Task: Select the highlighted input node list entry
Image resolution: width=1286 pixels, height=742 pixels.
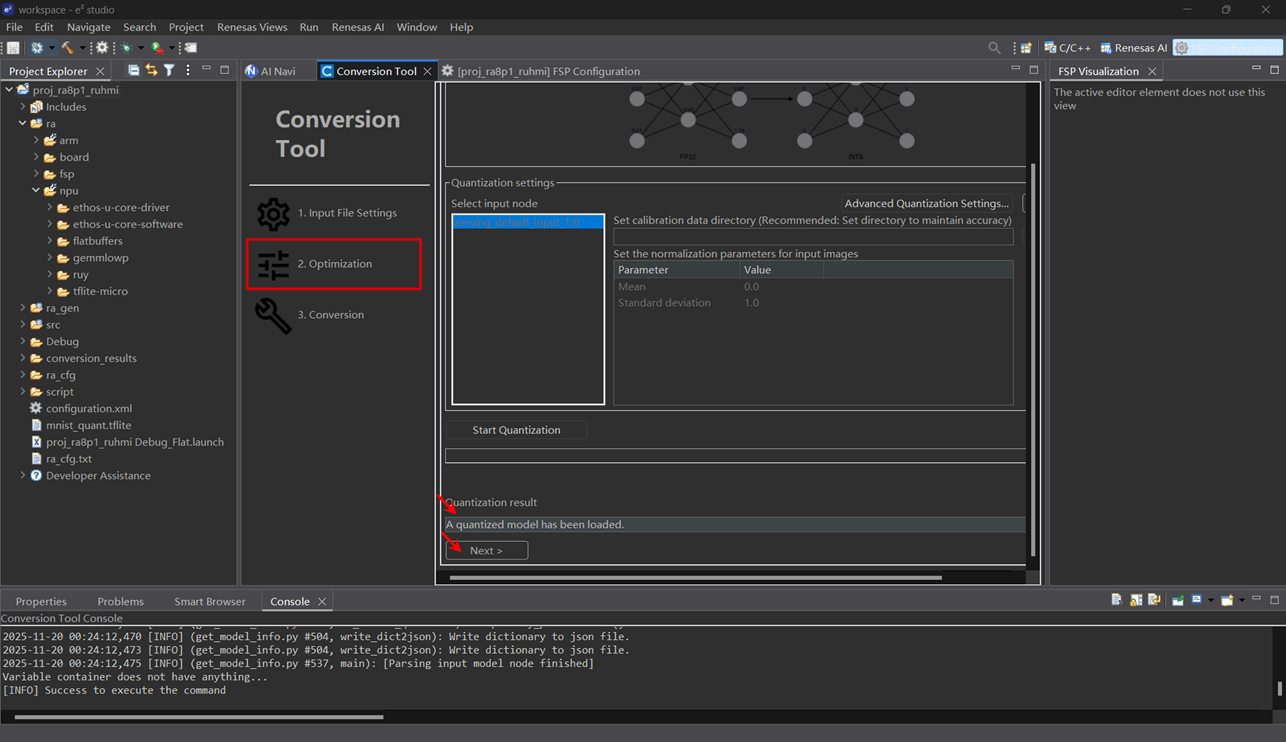Action: point(528,222)
